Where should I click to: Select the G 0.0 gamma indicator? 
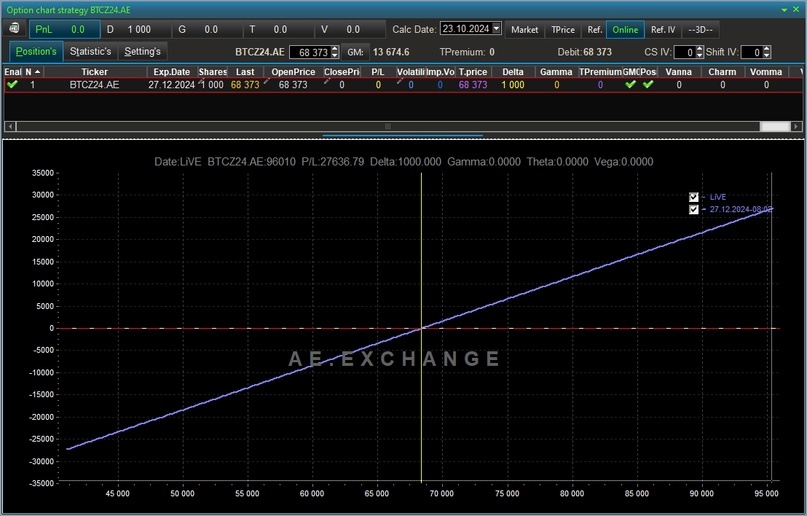(206, 30)
